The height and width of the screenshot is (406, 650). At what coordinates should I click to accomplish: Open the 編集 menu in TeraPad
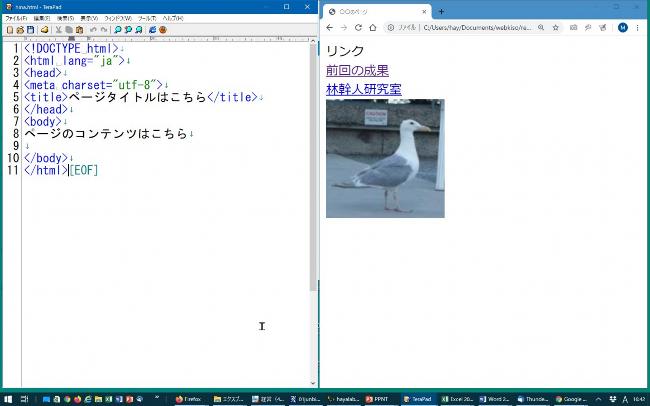[41, 18]
